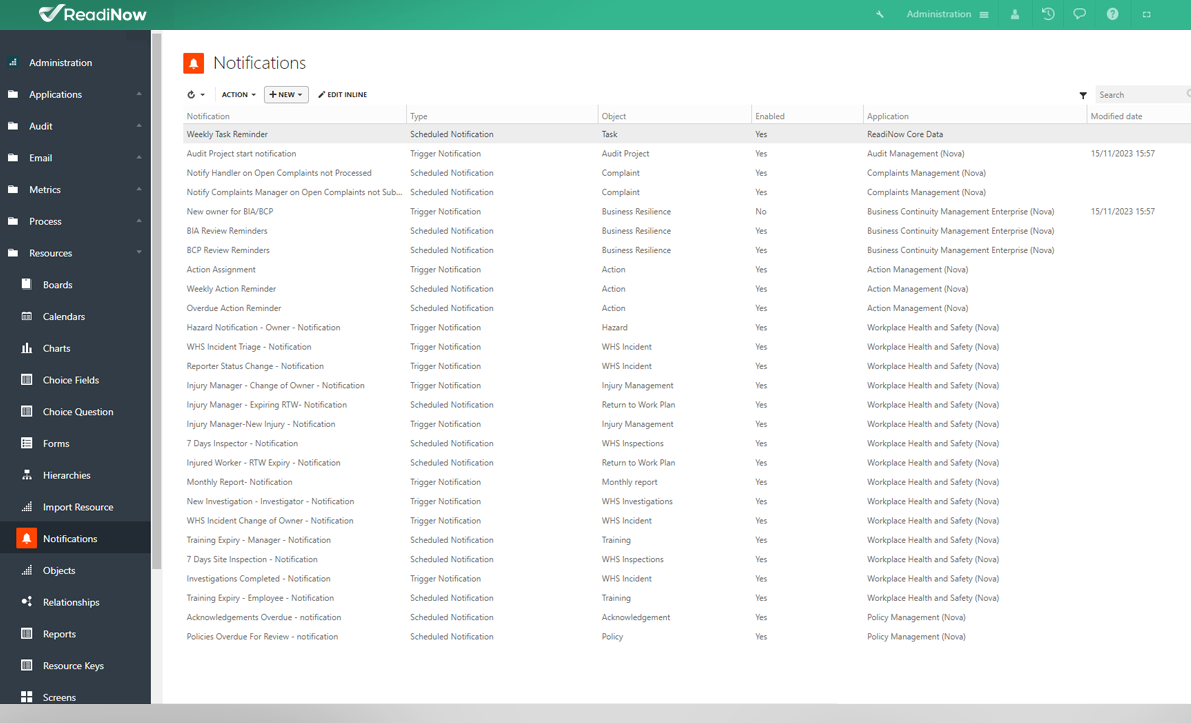1191x723 pixels.
Task: Open the NEW dropdown button
Action: 286,95
